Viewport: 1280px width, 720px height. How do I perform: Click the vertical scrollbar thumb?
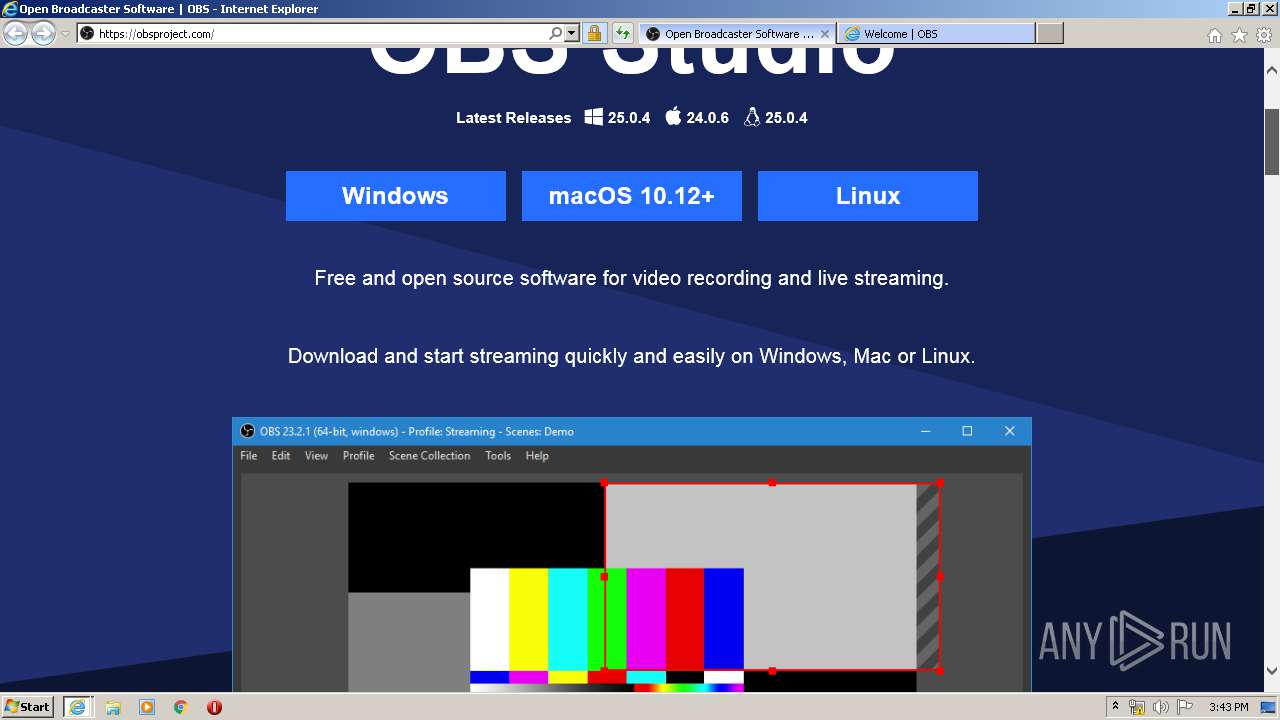click(1272, 142)
